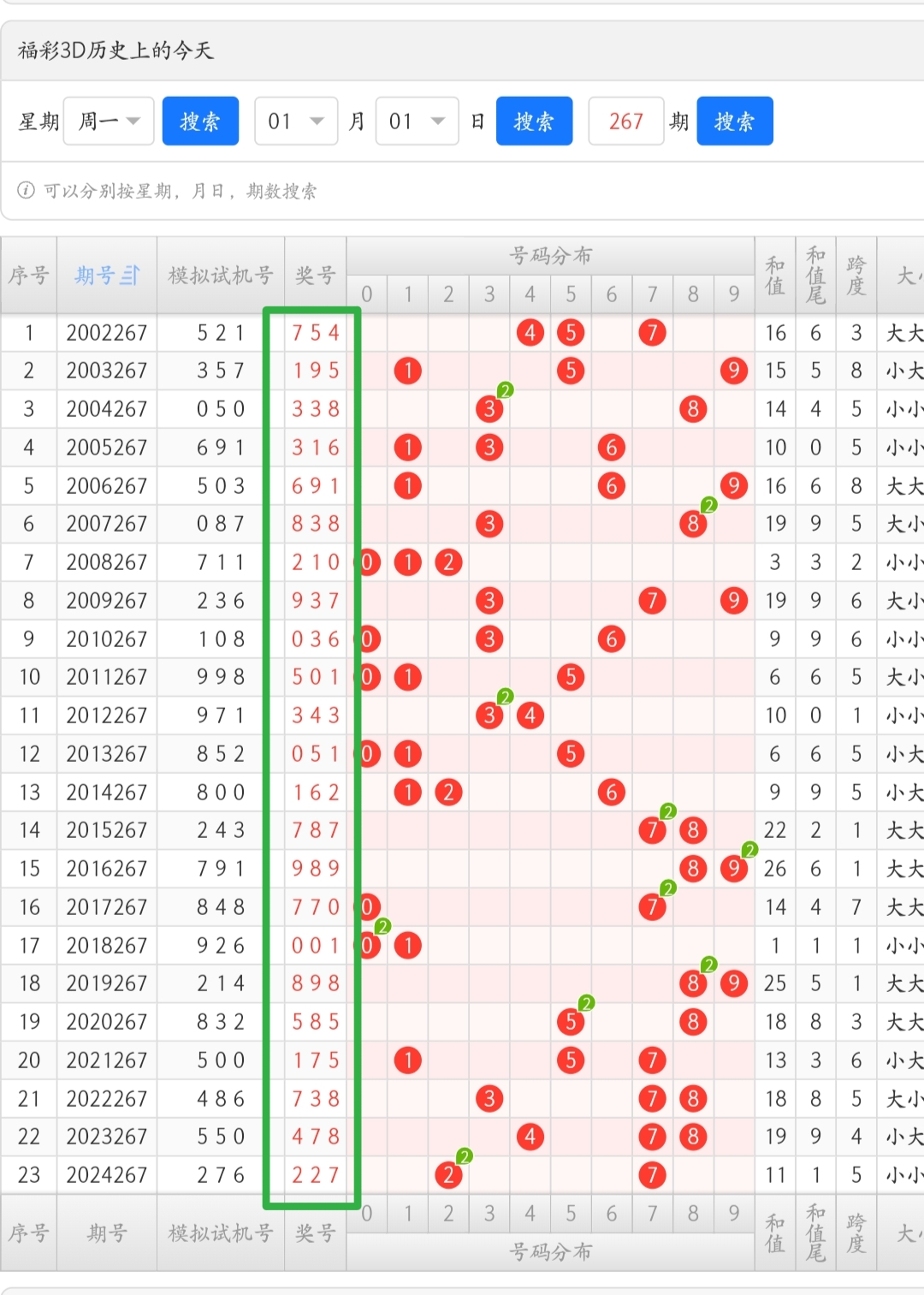The height and width of the screenshot is (1295, 924).
Task: Click red ball 9 in row 2016267
Action: 734,869
